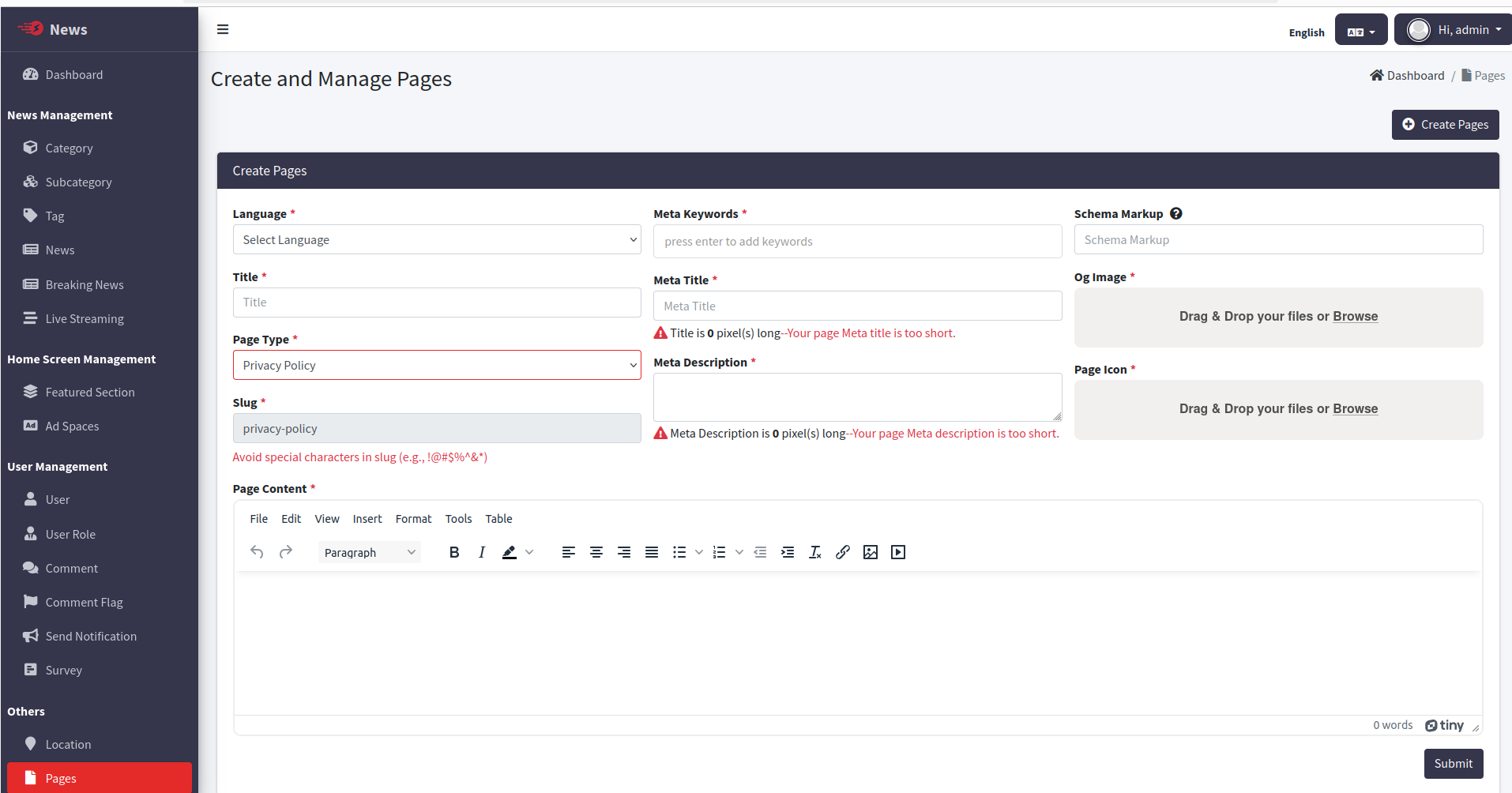The width and height of the screenshot is (1512, 793).
Task: Open the Format menu in editor
Action: tap(413, 519)
